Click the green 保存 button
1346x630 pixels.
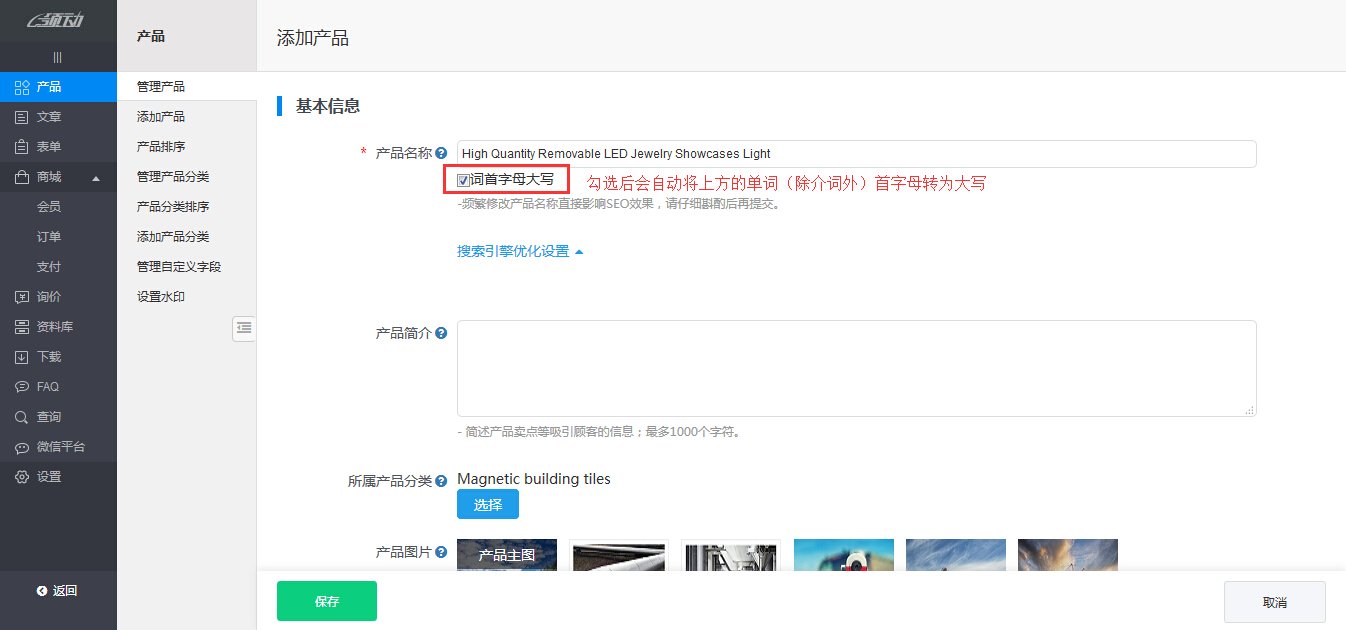[326, 601]
